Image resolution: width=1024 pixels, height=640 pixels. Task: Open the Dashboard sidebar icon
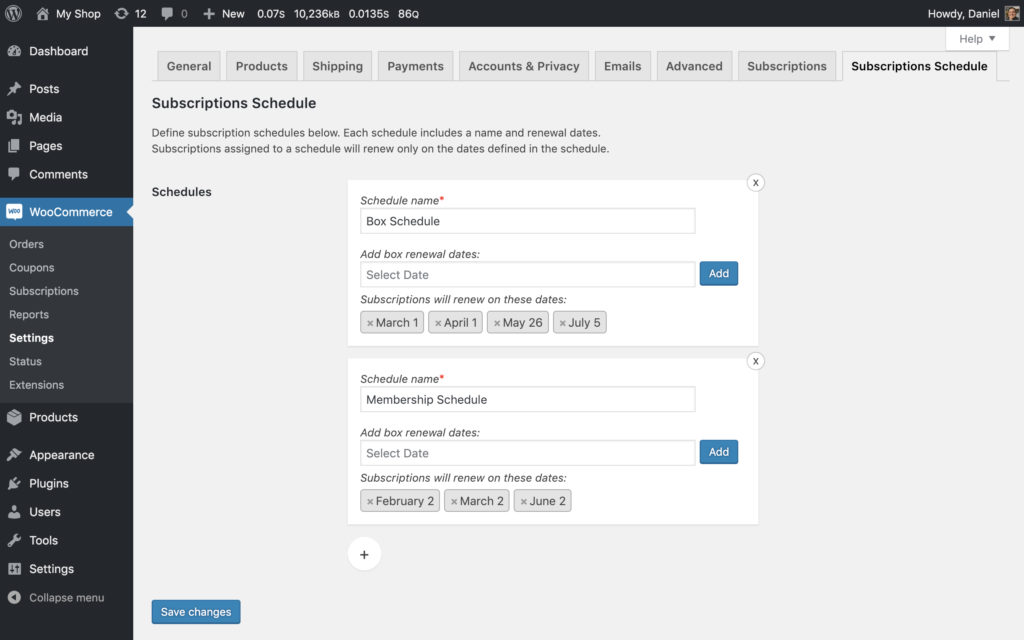click(x=14, y=51)
